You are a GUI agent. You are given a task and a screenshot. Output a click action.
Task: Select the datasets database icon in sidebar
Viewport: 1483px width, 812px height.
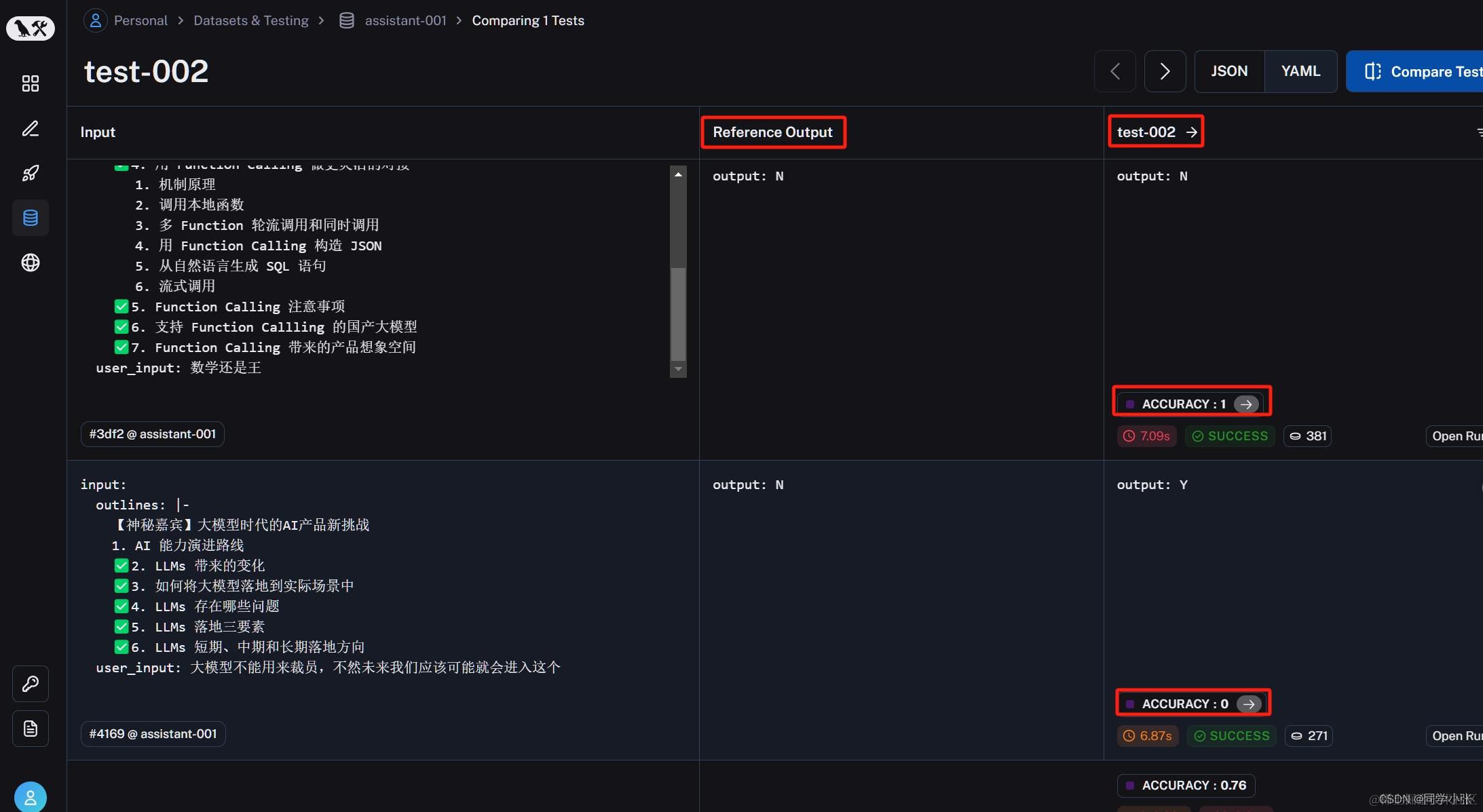pyautogui.click(x=31, y=218)
